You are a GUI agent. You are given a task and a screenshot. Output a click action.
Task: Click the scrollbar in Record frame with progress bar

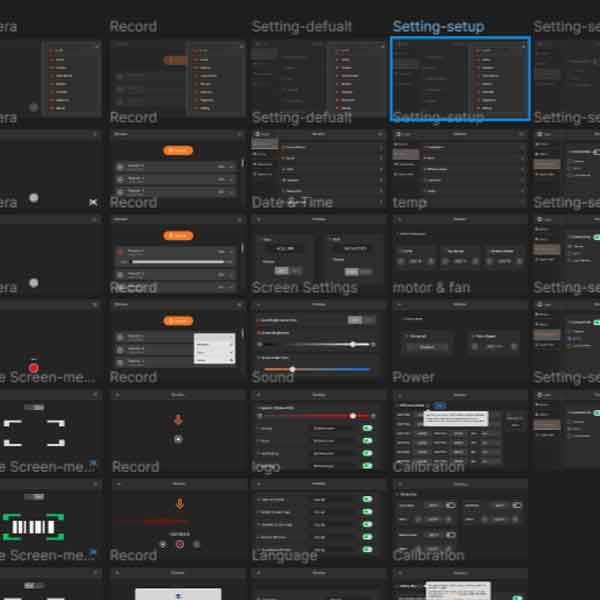[x=242, y=248]
